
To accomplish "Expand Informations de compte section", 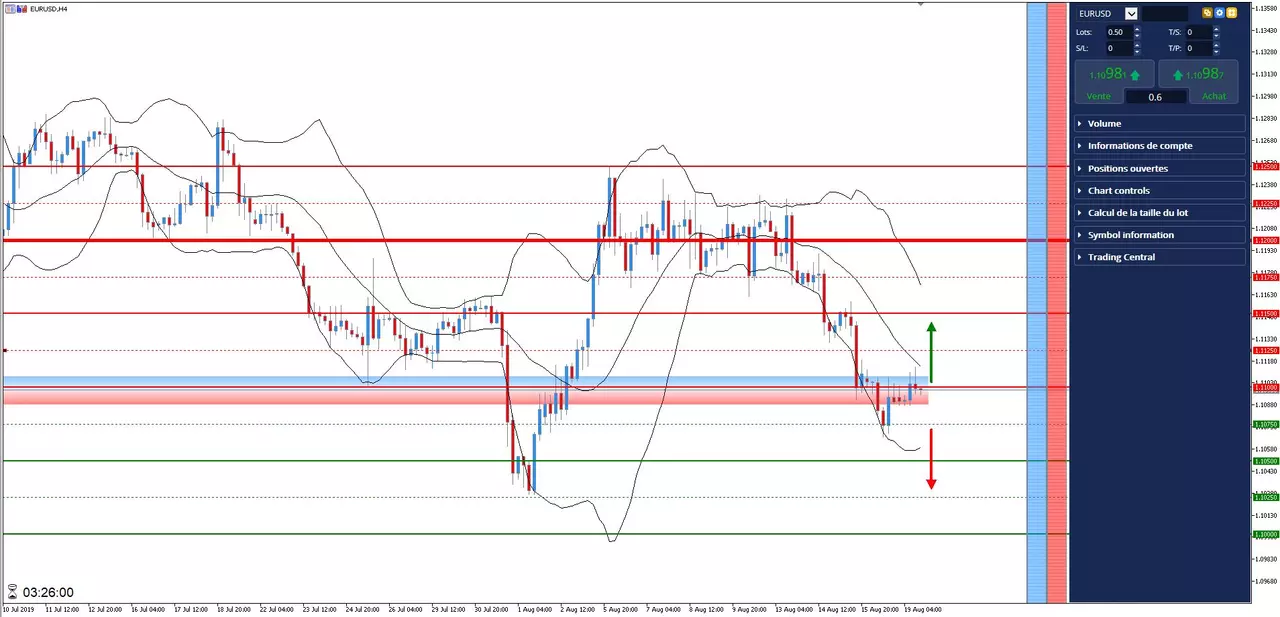I will tap(1160, 145).
